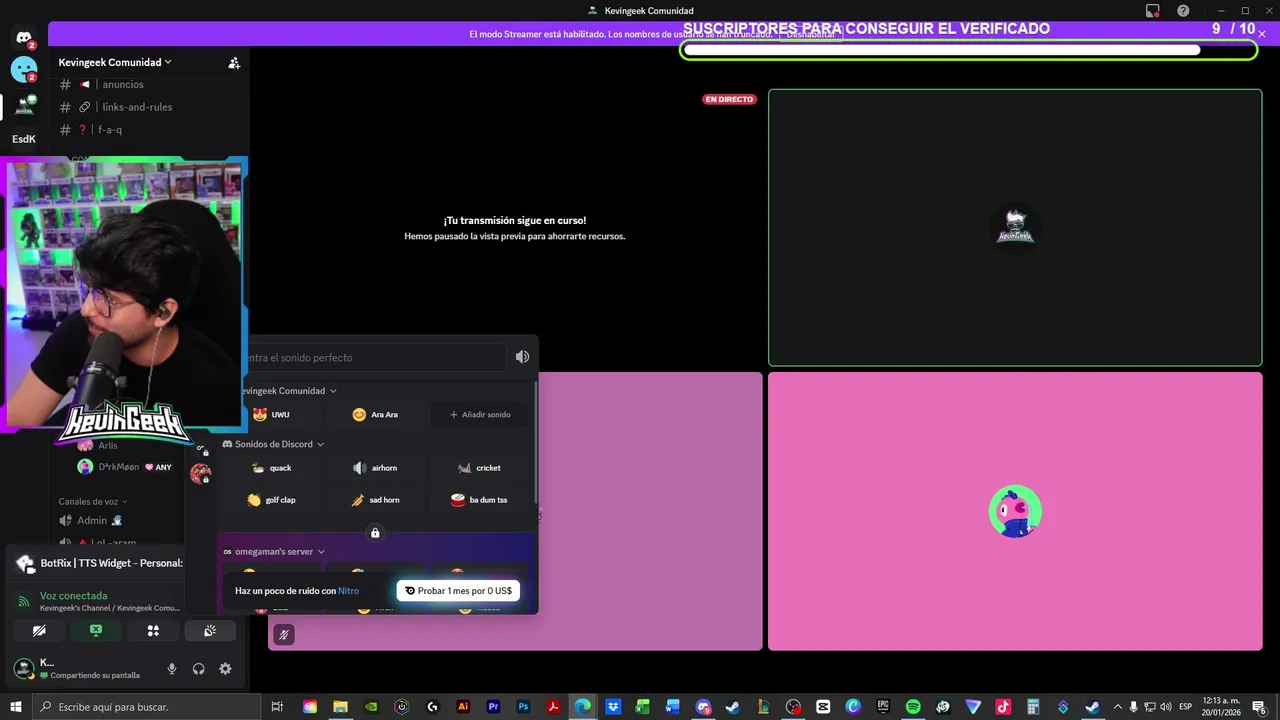Click muted microphone icon on pink tile

click(x=284, y=634)
